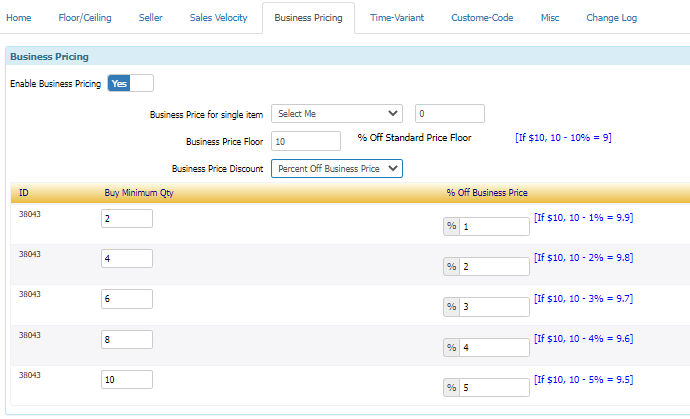The image size is (690, 419).
Task: Return to the Home tab
Action: click(19, 18)
